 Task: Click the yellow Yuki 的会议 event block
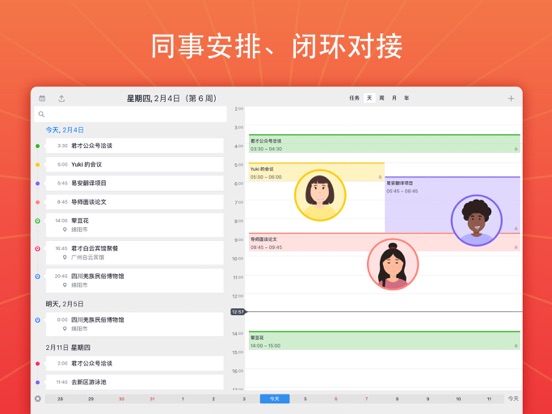pyautogui.click(x=316, y=172)
